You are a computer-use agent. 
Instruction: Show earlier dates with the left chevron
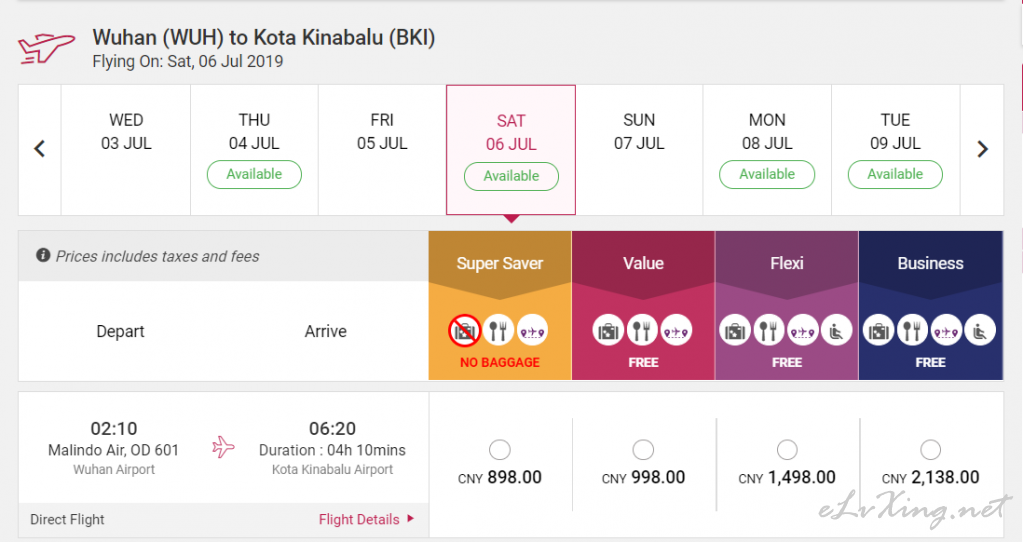pos(40,149)
